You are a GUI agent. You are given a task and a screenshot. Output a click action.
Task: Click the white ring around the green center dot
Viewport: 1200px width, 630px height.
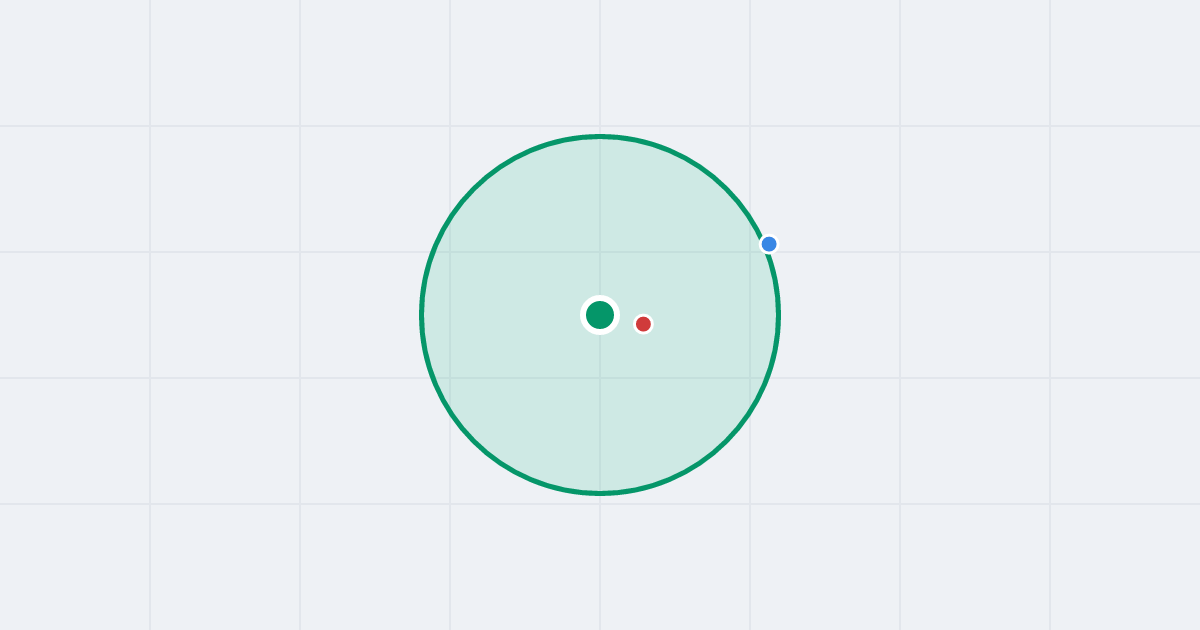coord(600,298)
